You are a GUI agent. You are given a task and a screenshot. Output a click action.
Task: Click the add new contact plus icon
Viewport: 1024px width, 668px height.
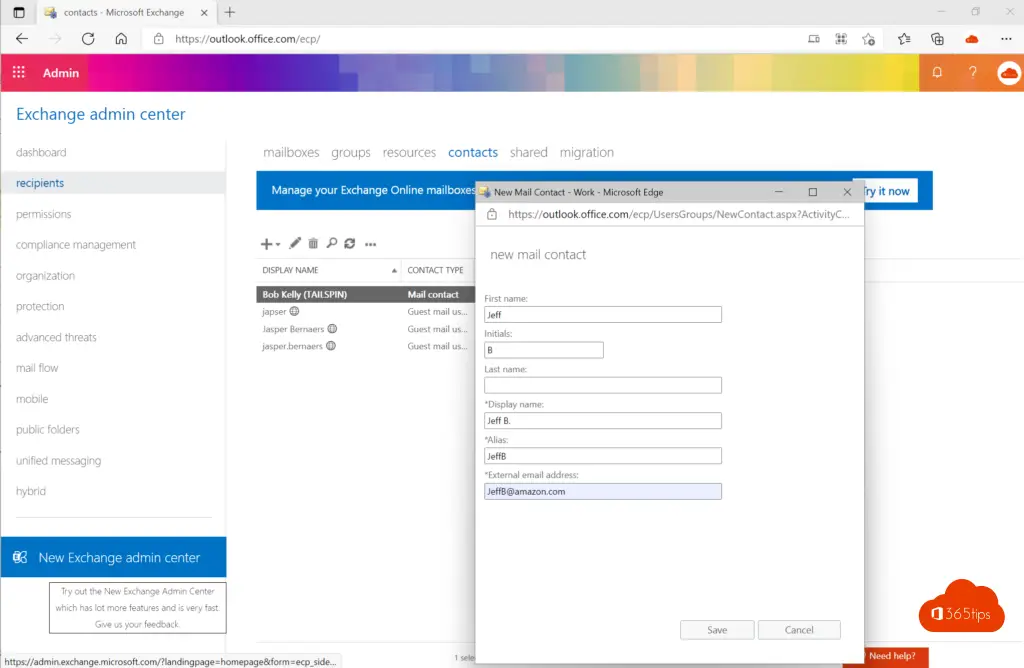(266, 244)
